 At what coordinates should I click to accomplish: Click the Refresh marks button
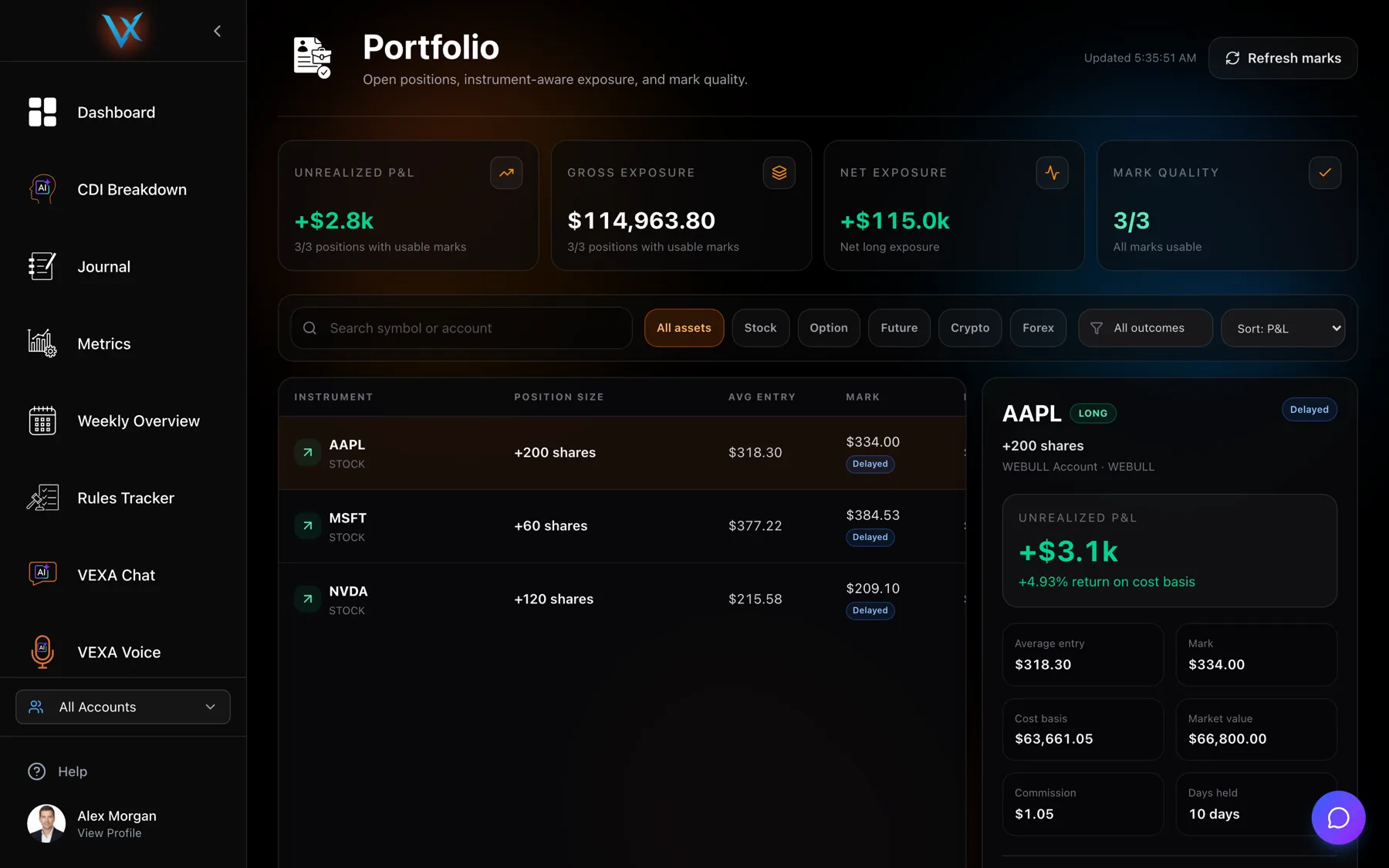[x=1283, y=58]
